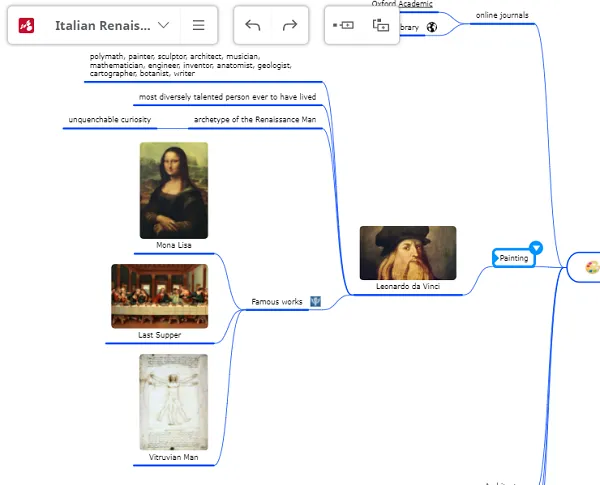The height and width of the screenshot is (485, 600).
Task: Open the Last Supper image
Action: (x=160, y=296)
